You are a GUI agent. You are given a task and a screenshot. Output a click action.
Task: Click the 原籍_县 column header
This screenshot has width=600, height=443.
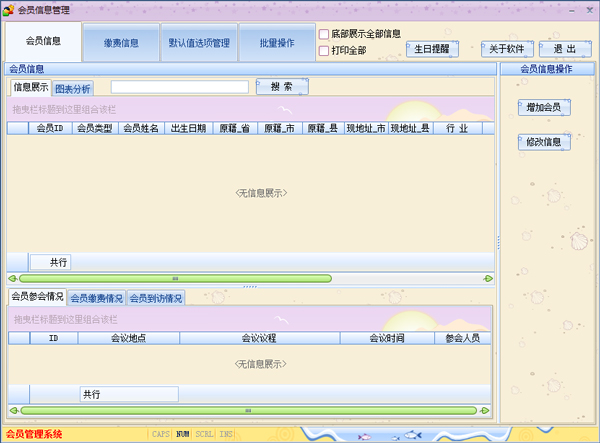(x=323, y=128)
